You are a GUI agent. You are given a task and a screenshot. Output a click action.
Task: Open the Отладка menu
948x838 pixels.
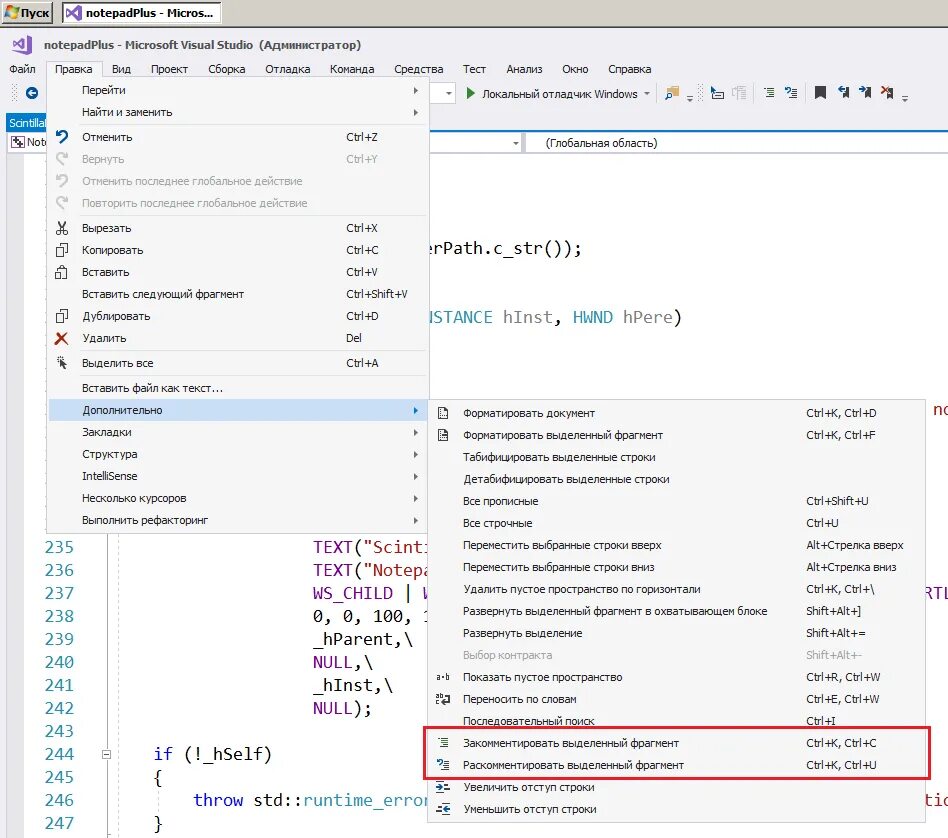(288, 69)
